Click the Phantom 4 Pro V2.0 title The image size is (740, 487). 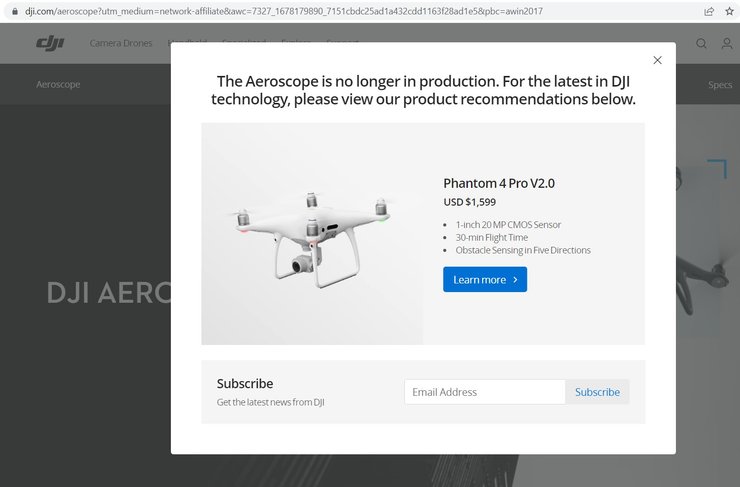(x=498, y=183)
